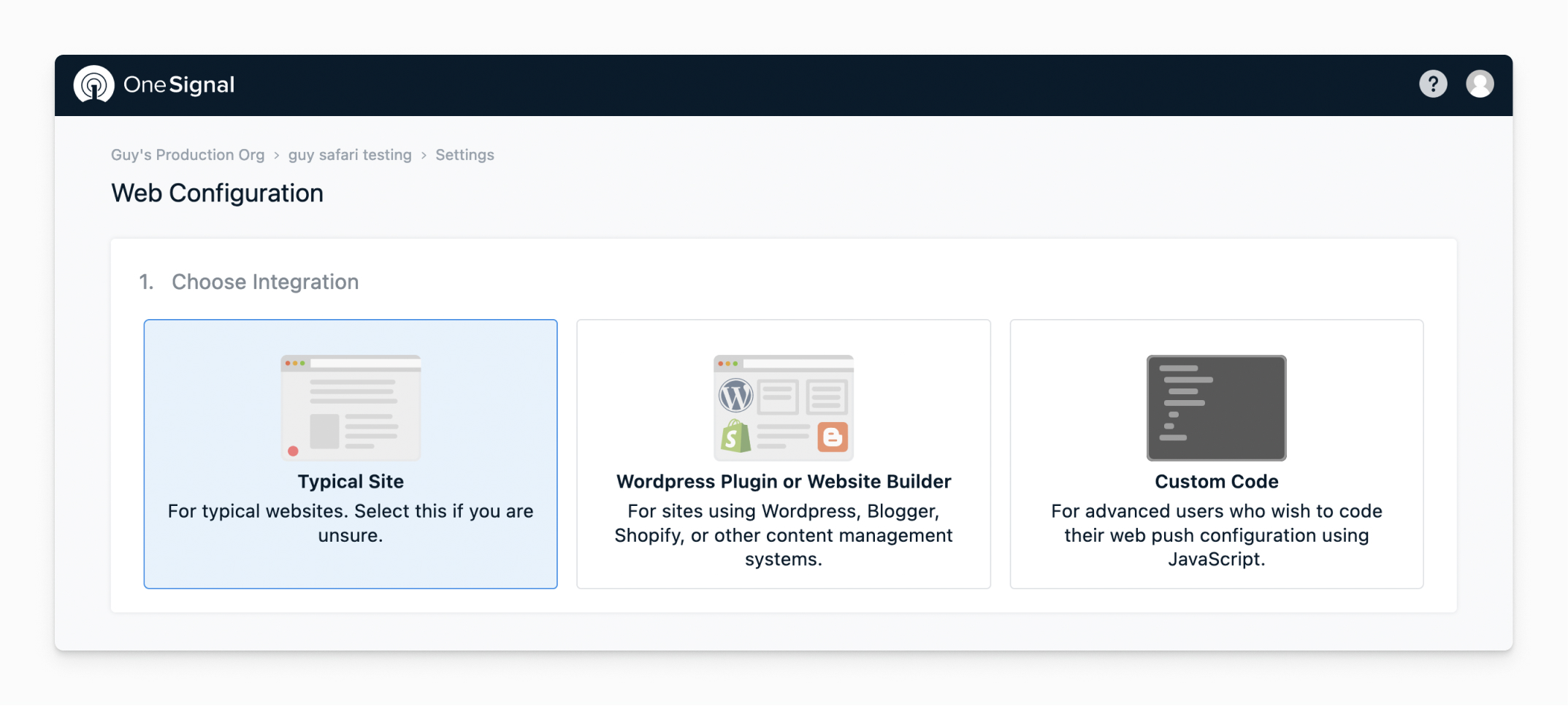Screen dimensions: 1568x706
Task: Click the Choose Integration step heading
Action: (265, 282)
